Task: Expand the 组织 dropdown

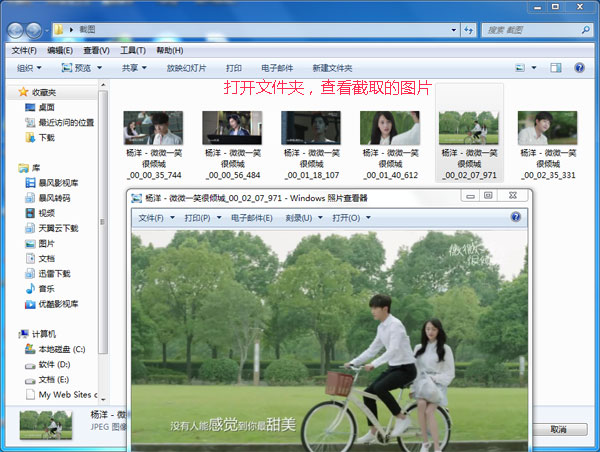Action: [x=29, y=68]
